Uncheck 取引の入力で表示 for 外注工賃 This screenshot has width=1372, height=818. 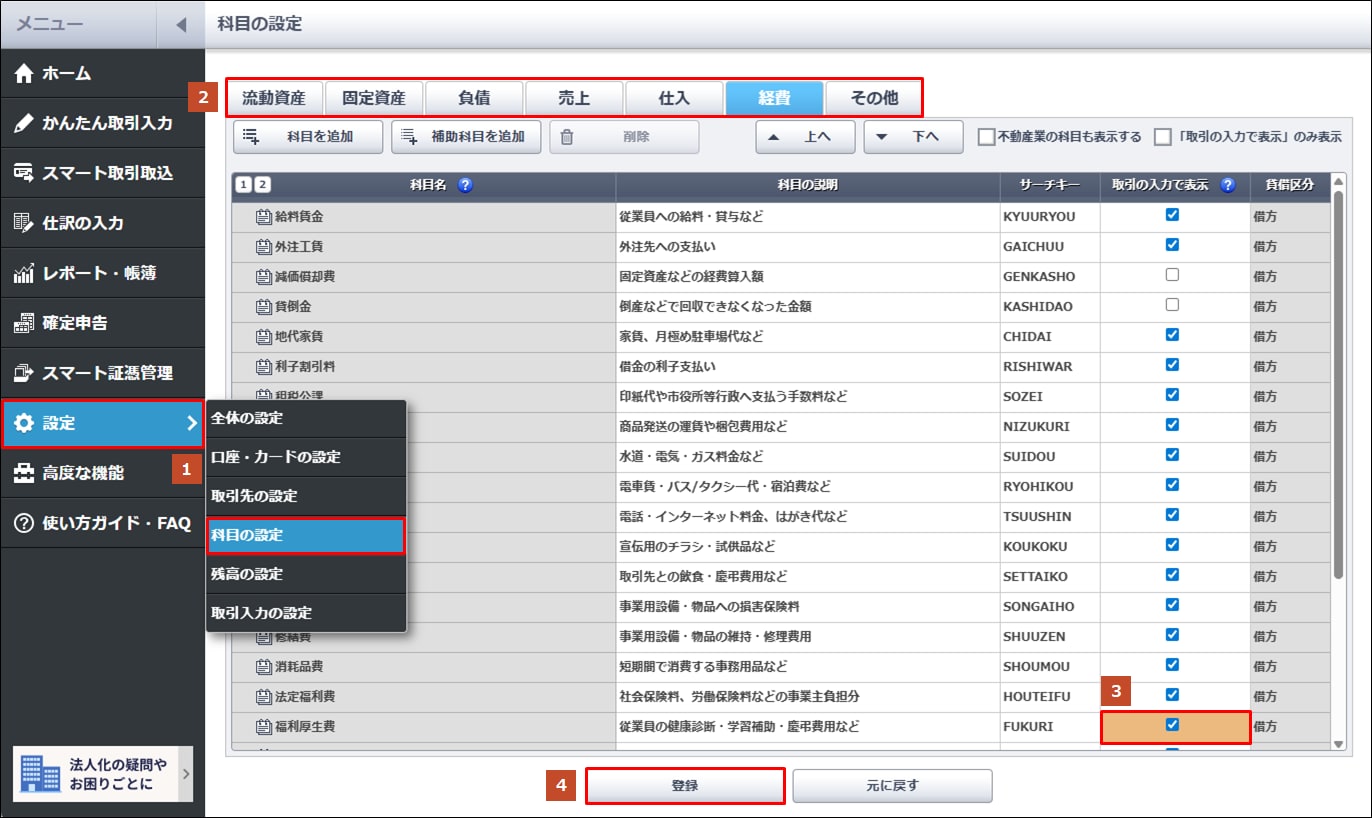click(x=1173, y=245)
